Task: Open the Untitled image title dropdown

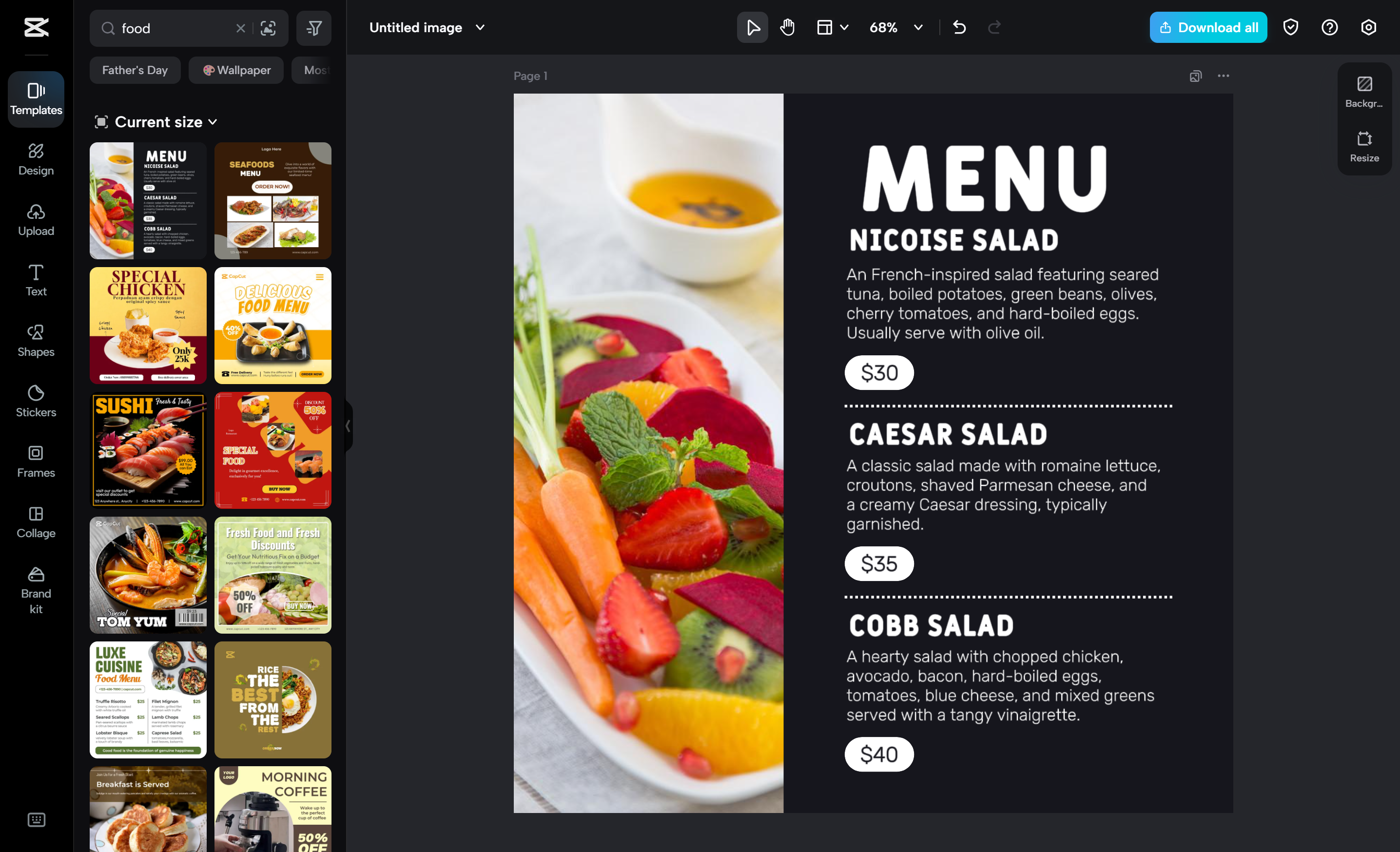Action: (x=480, y=27)
